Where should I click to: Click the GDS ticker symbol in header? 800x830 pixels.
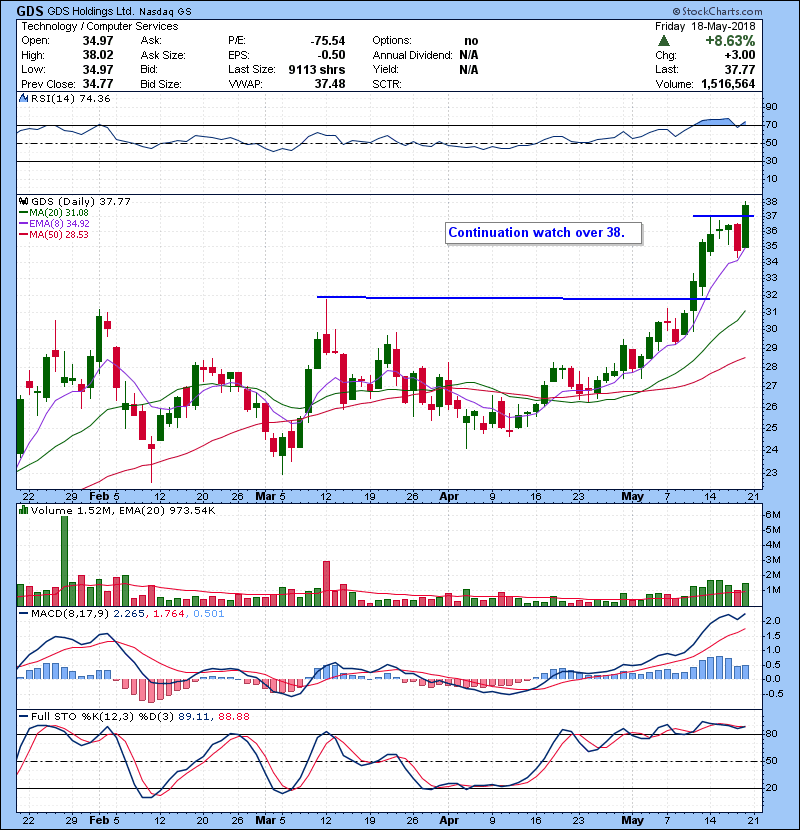[x=30, y=11]
